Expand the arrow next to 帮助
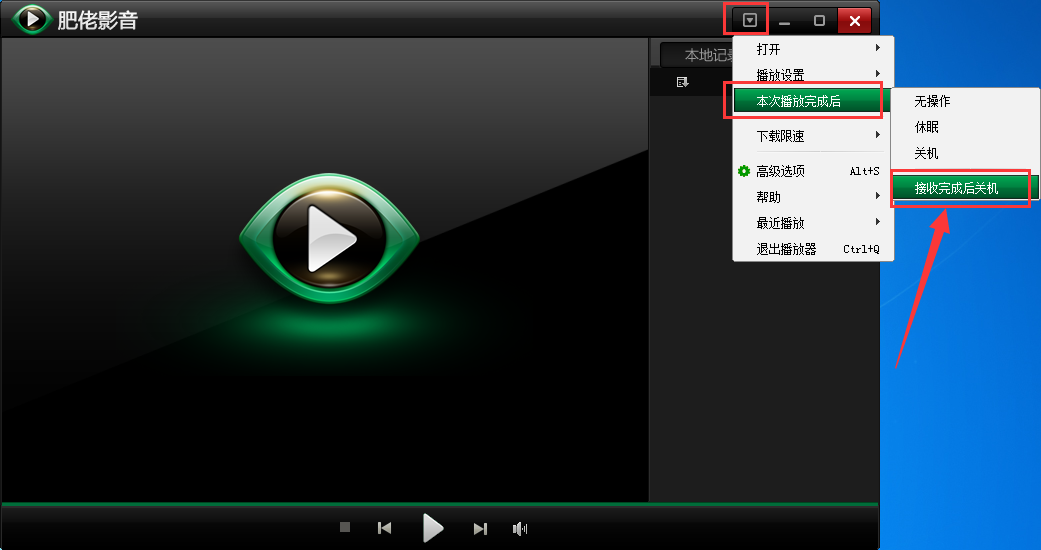Screen dimensions: 1041x550 878,196
